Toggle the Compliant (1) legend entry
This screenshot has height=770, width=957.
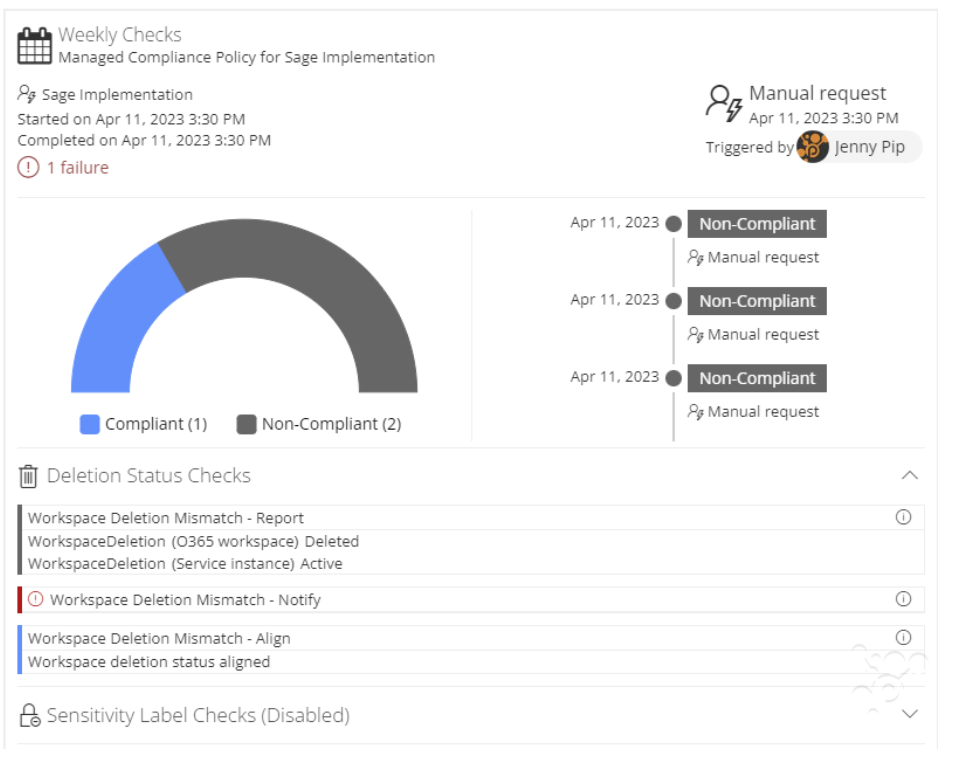(x=143, y=424)
